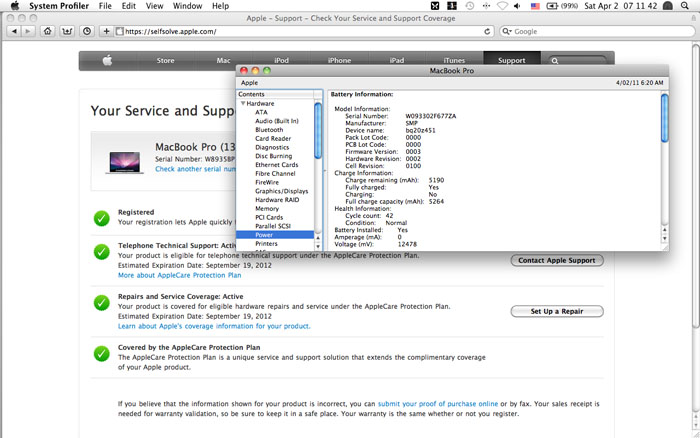Click the Battery Information pane scrollbar thumb
The image size is (700, 438).
pyautogui.click(x=664, y=117)
